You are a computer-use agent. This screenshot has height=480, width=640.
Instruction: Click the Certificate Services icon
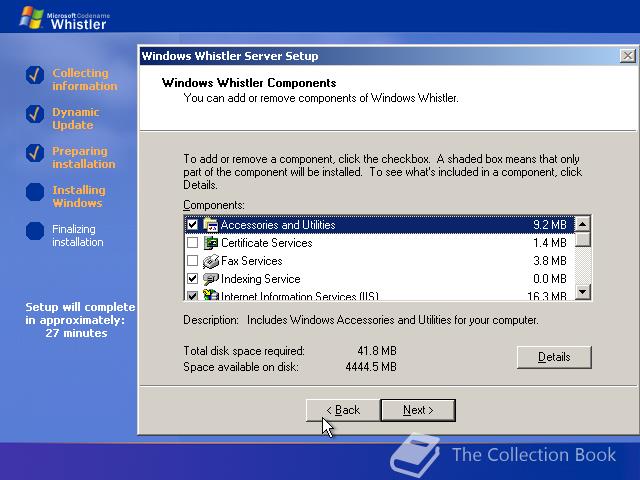pyautogui.click(x=211, y=243)
